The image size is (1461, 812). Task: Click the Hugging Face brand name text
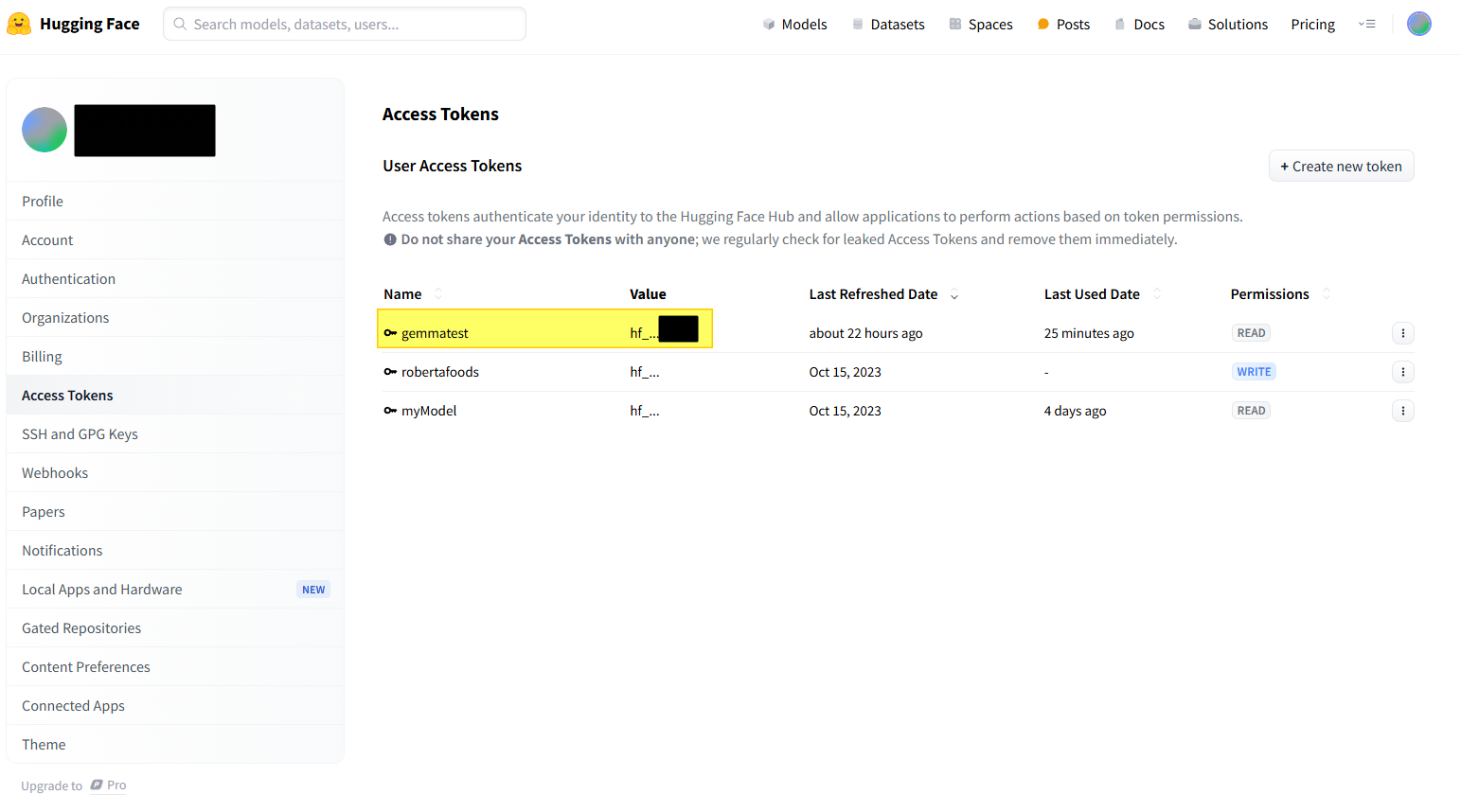point(90,24)
